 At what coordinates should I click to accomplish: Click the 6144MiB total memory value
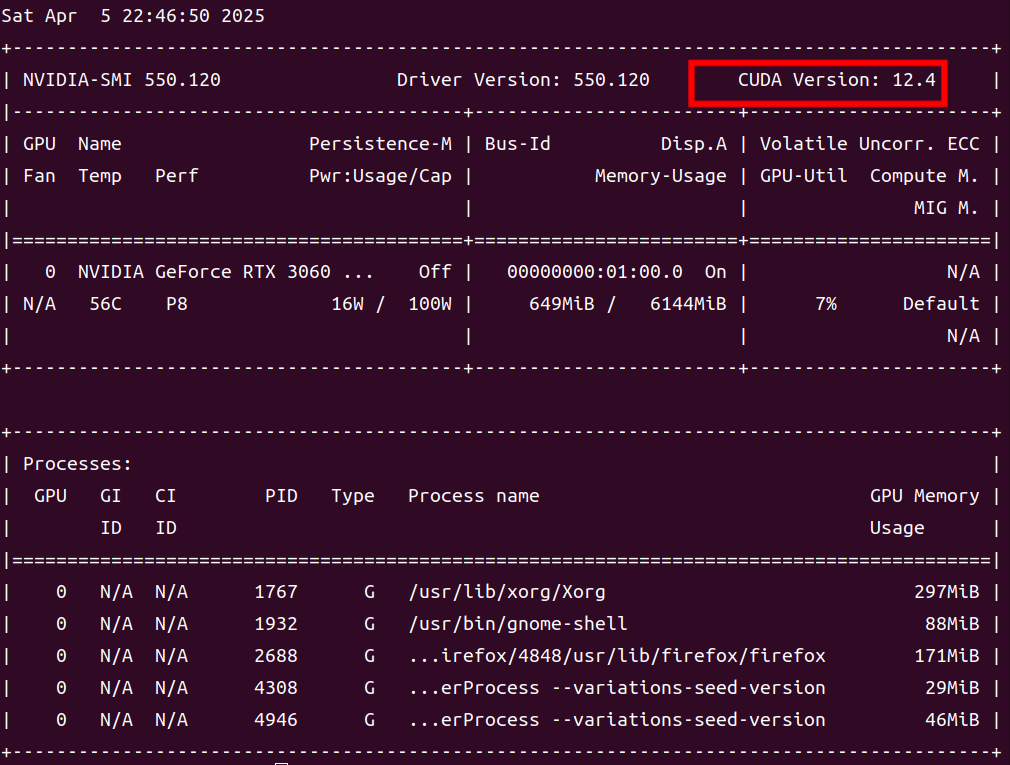688,304
